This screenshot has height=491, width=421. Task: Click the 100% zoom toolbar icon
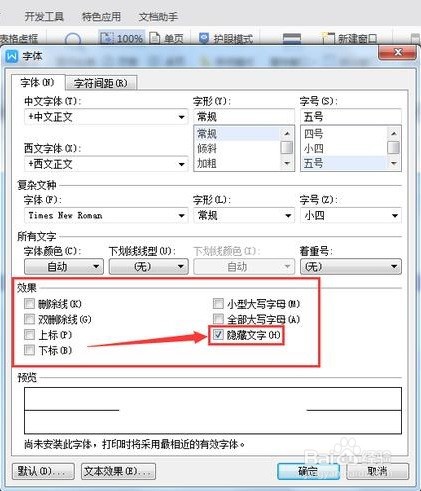(x=107, y=38)
